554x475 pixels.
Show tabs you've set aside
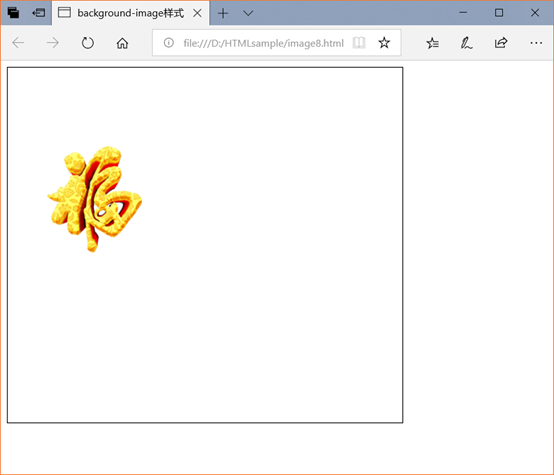point(13,13)
